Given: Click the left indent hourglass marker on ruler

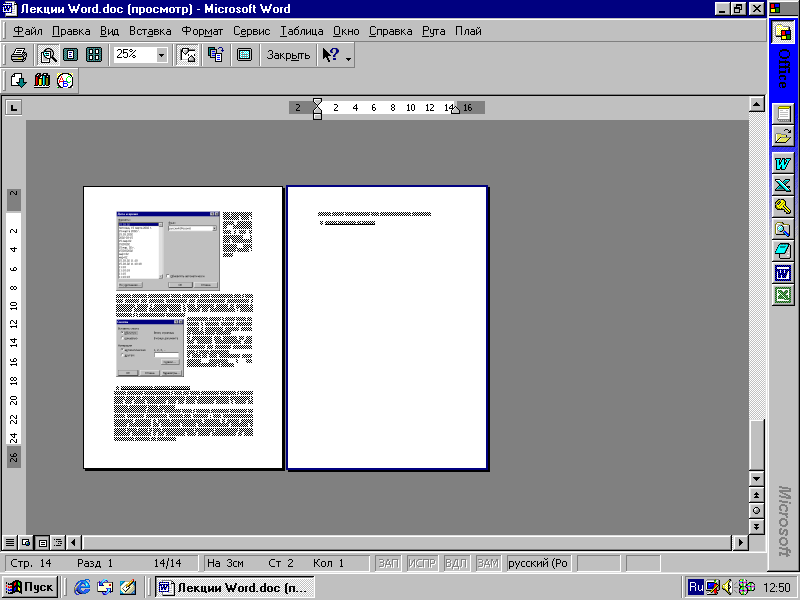Looking at the screenshot, I should point(317,108).
